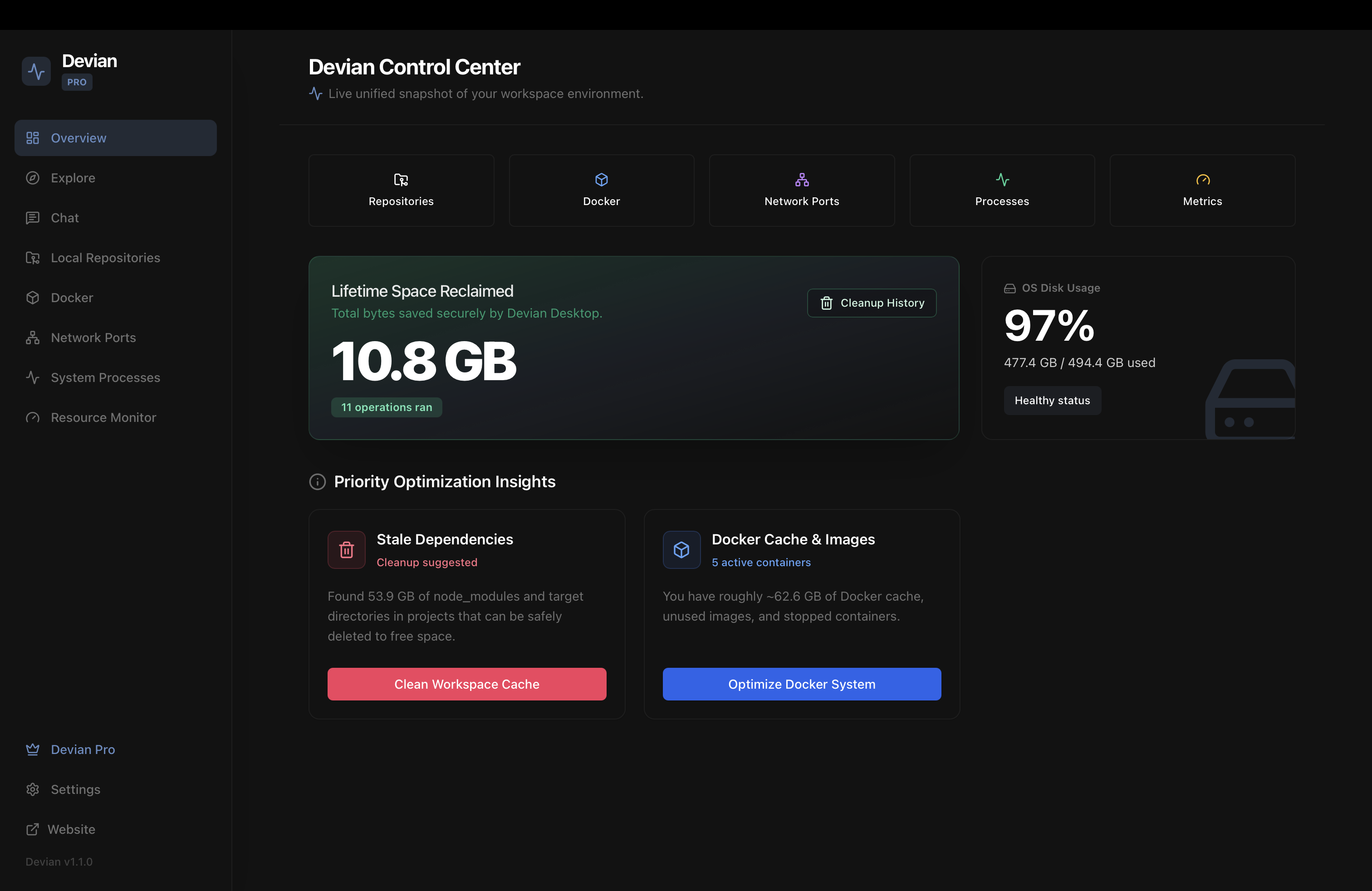Select the Repositories quick access icon
The height and width of the screenshot is (891, 1372).
pos(401,180)
